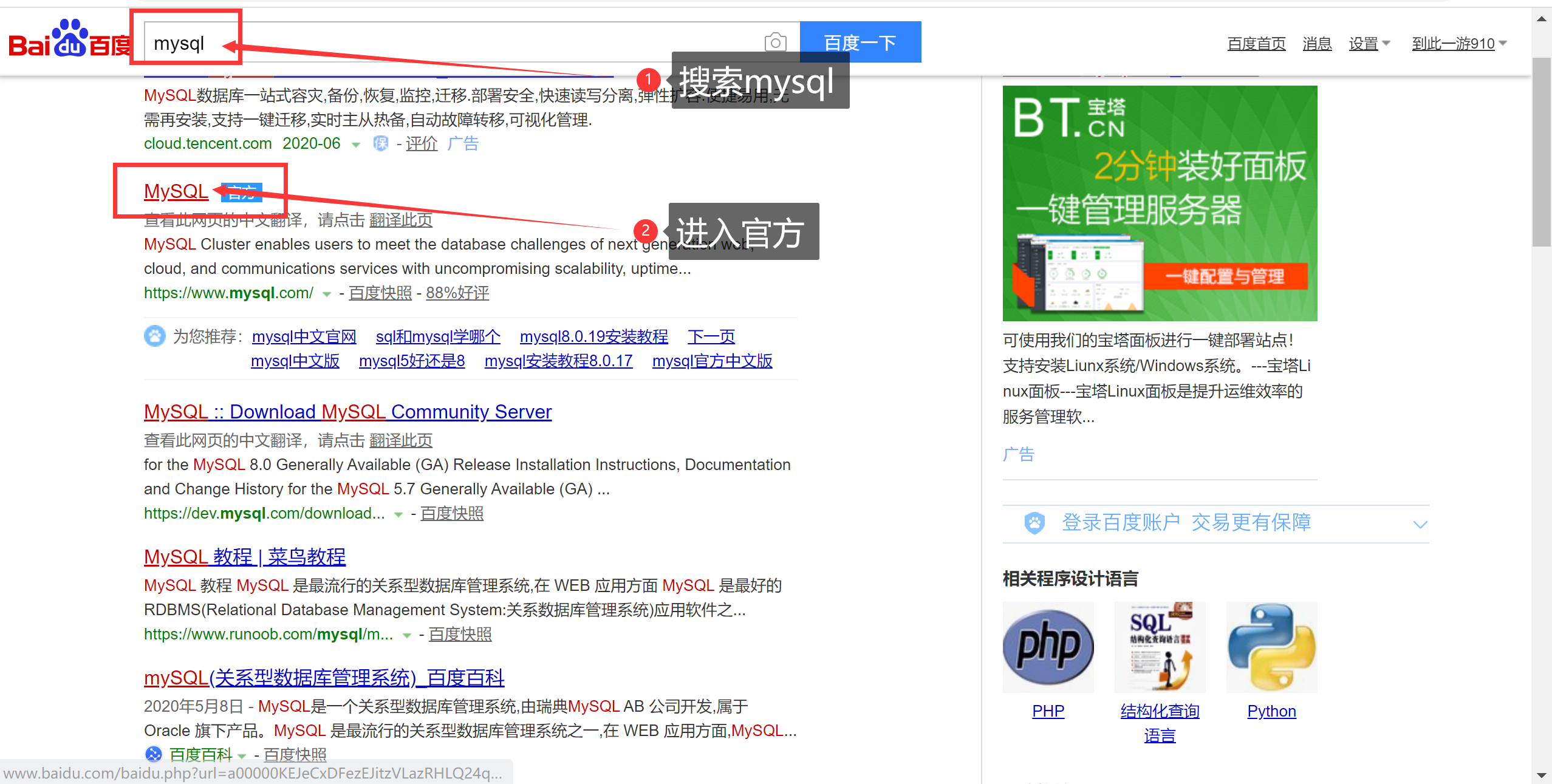Click the Baidu paw recommendation icon
The width and height of the screenshot is (1552, 784).
point(154,336)
